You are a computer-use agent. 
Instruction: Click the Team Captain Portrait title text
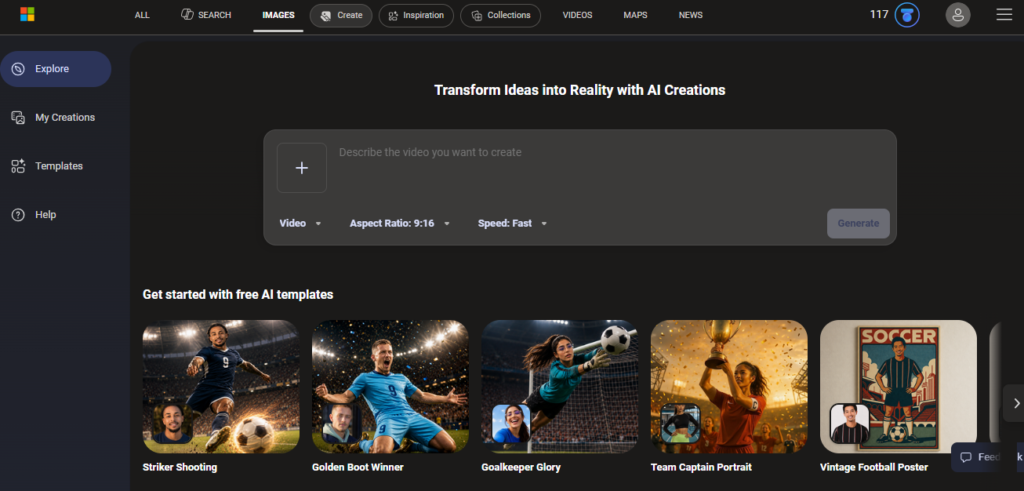pos(701,467)
